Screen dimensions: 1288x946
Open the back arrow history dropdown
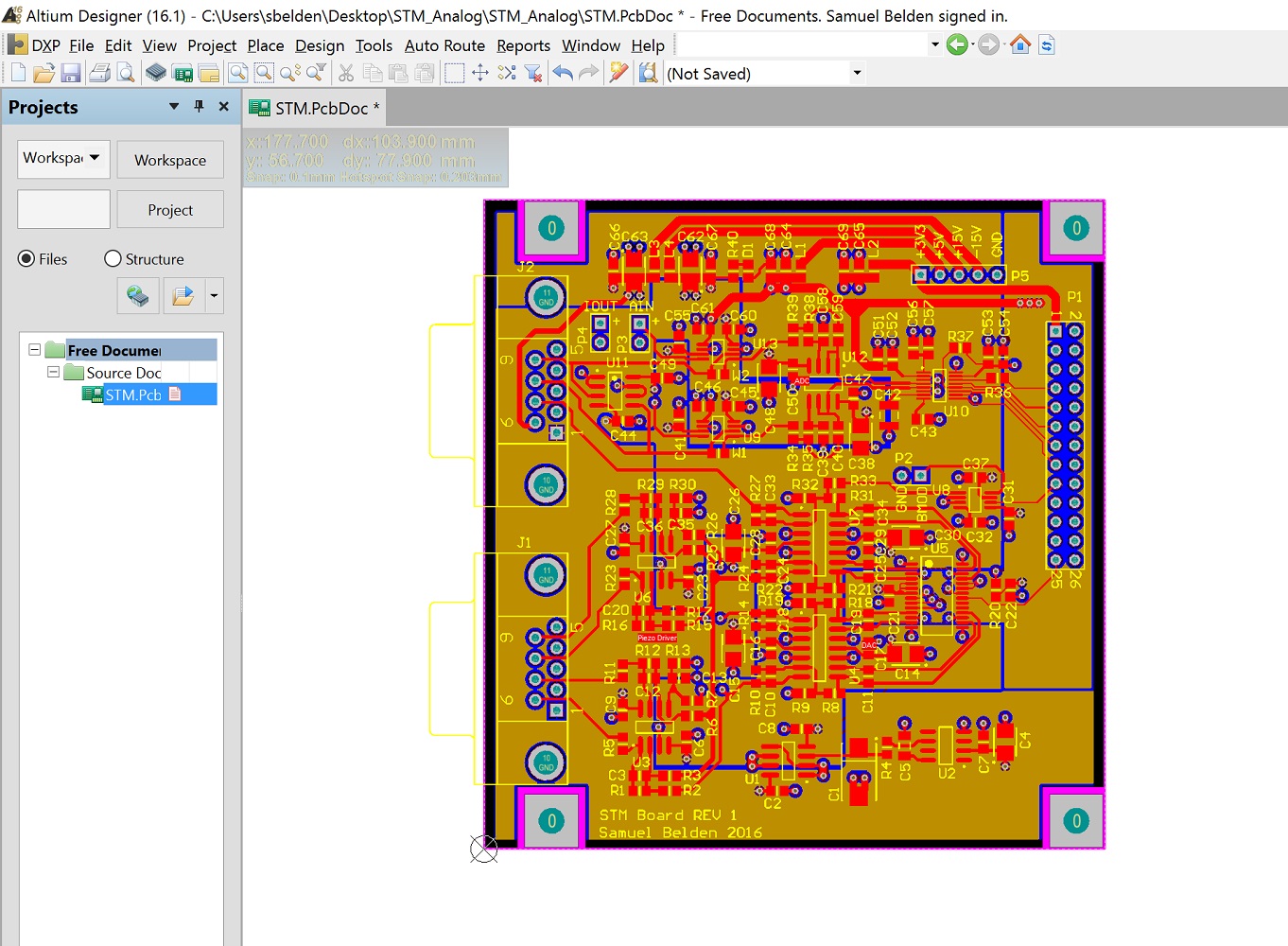pyautogui.click(x=972, y=44)
